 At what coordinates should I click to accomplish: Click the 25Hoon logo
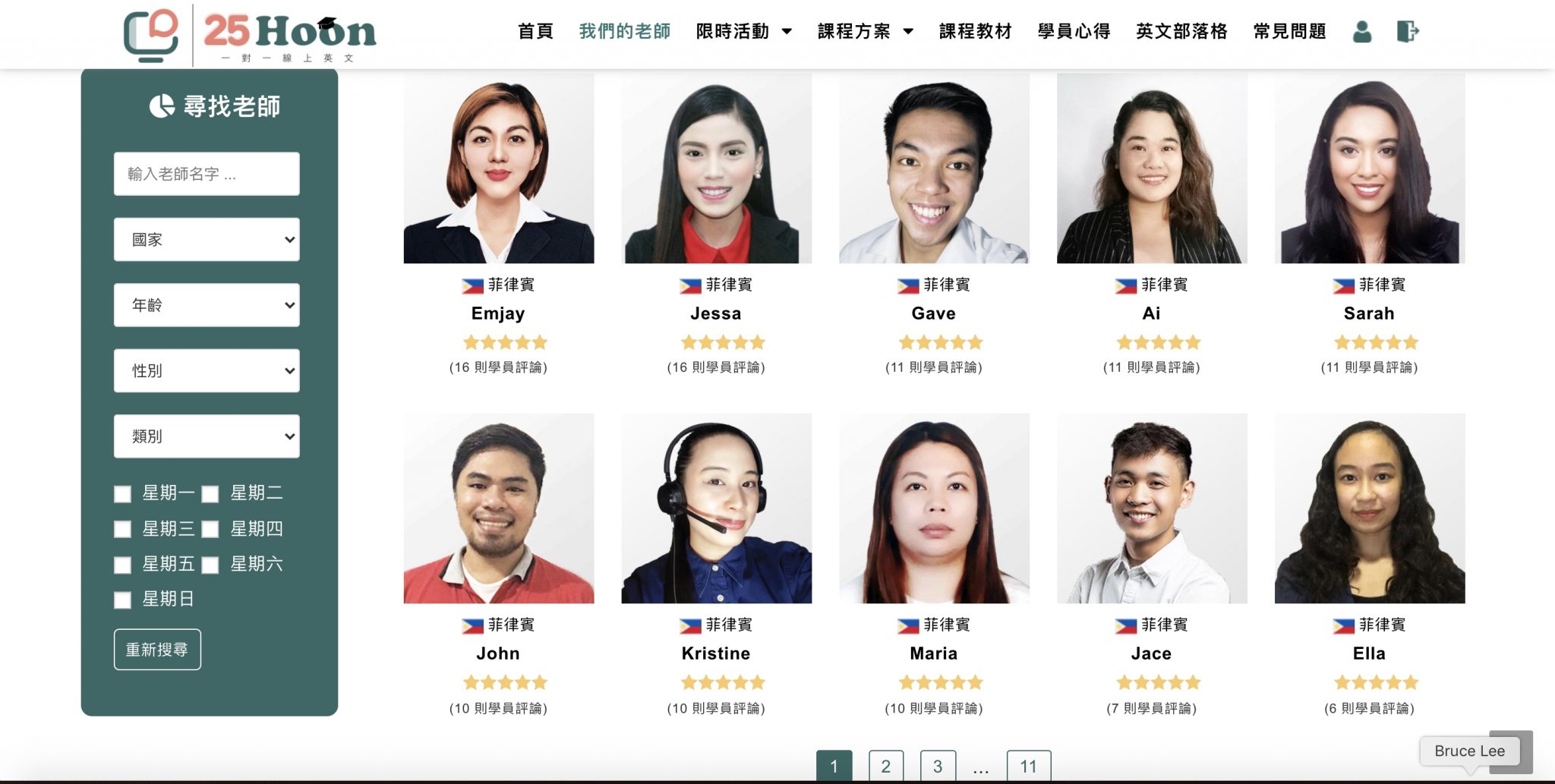(x=251, y=35)
